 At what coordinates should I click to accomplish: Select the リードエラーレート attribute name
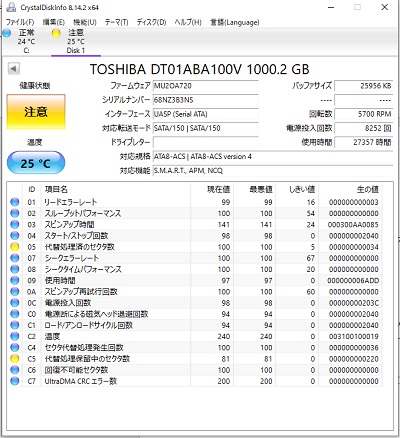point(71,202)
